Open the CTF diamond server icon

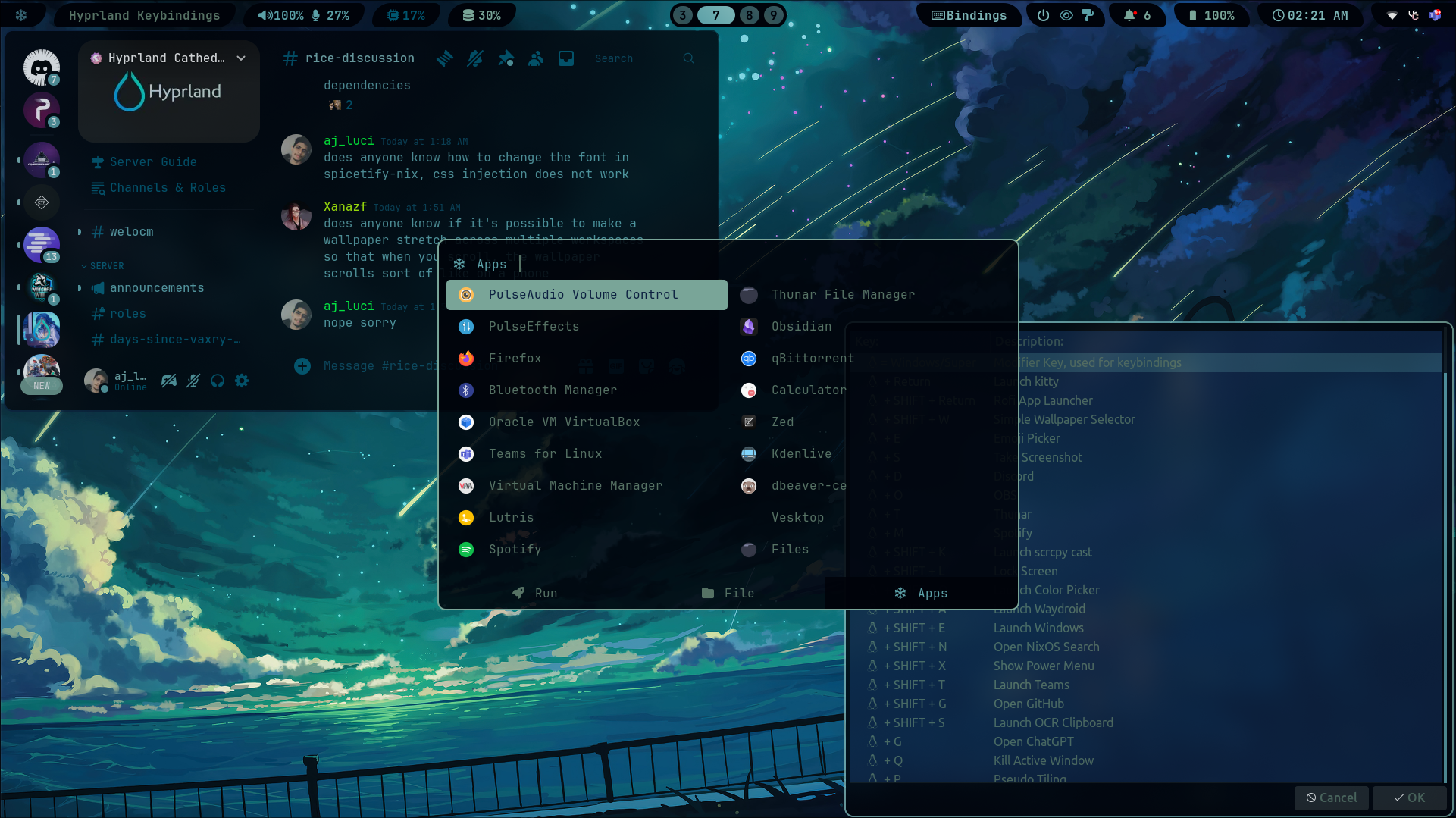pyautogui.click(x=41, y=202)
